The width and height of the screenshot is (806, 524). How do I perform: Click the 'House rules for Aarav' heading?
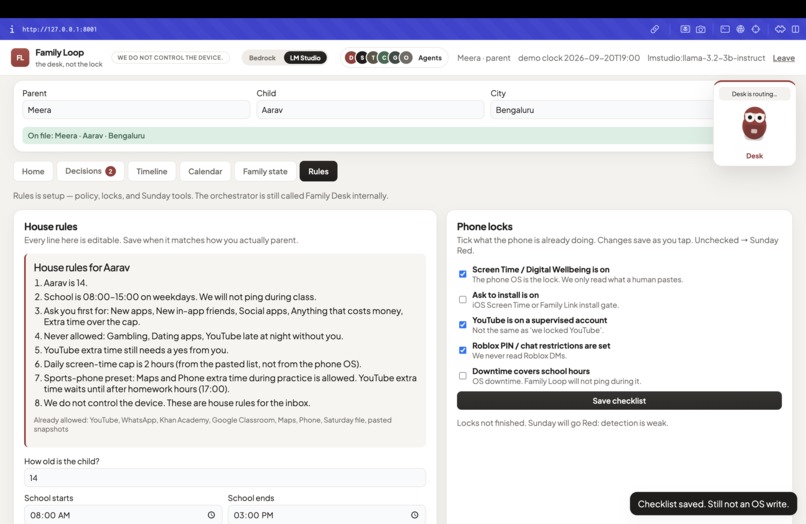[82, 267]
